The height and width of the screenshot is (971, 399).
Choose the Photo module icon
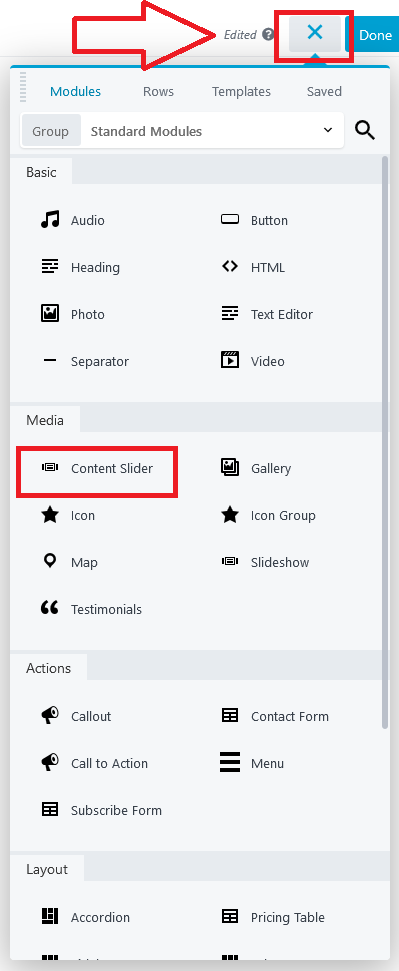(x=50, y=313)
